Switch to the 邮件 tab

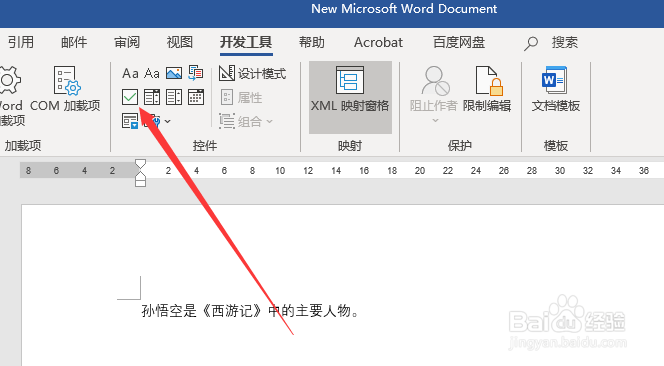tap(74, 42)
